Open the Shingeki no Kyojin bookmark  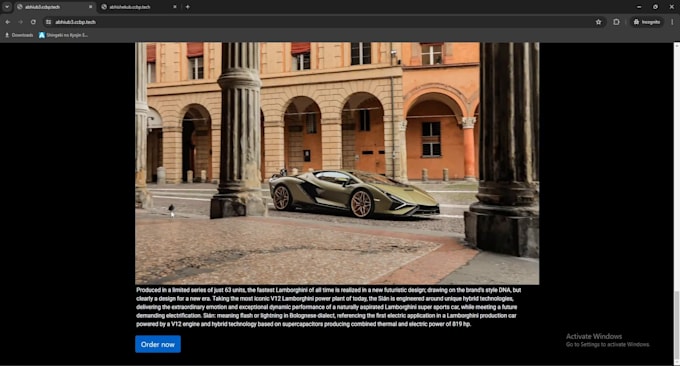tap(63, 35)
